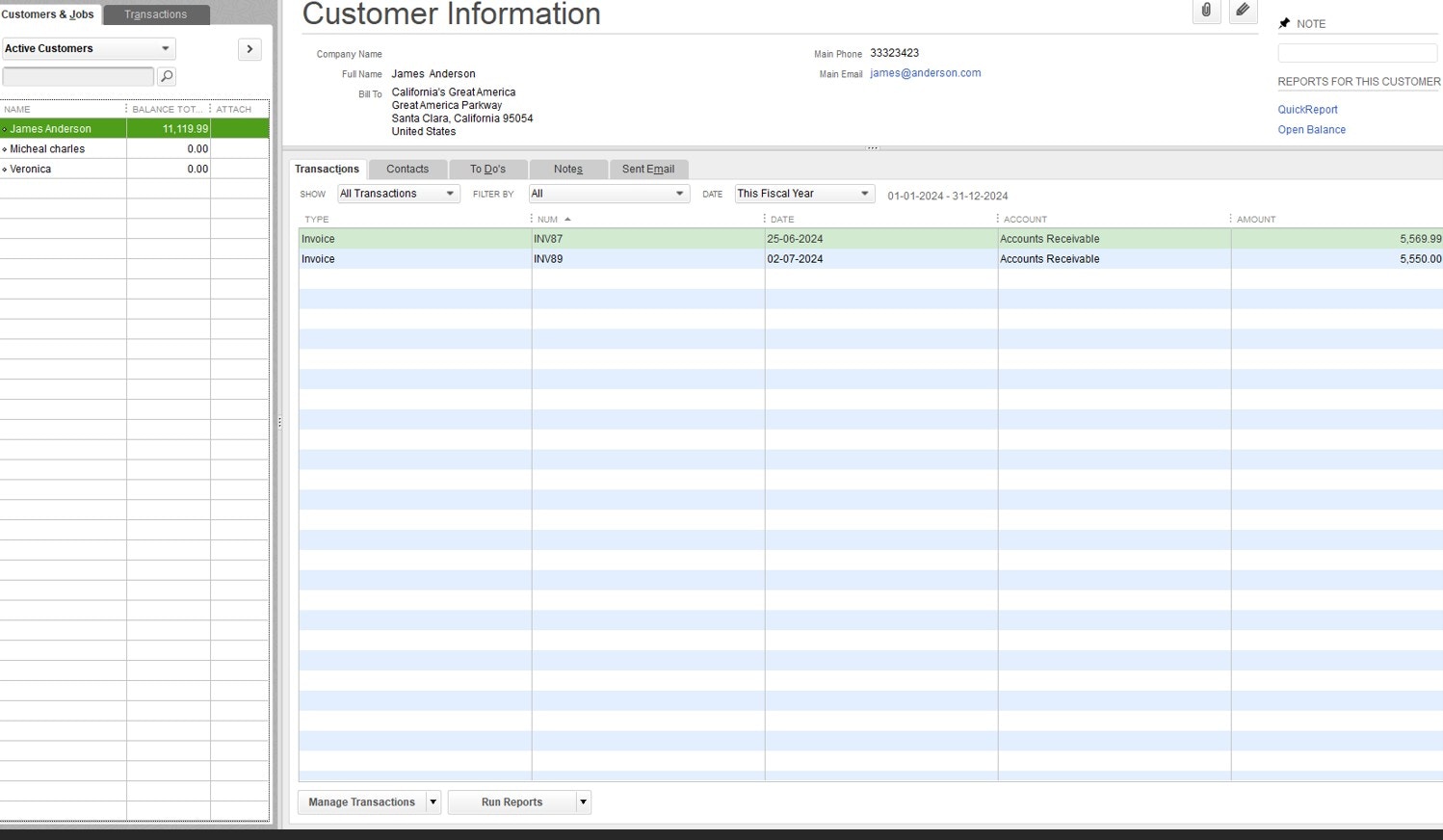Select the Contacts tab

pos(407,169)
